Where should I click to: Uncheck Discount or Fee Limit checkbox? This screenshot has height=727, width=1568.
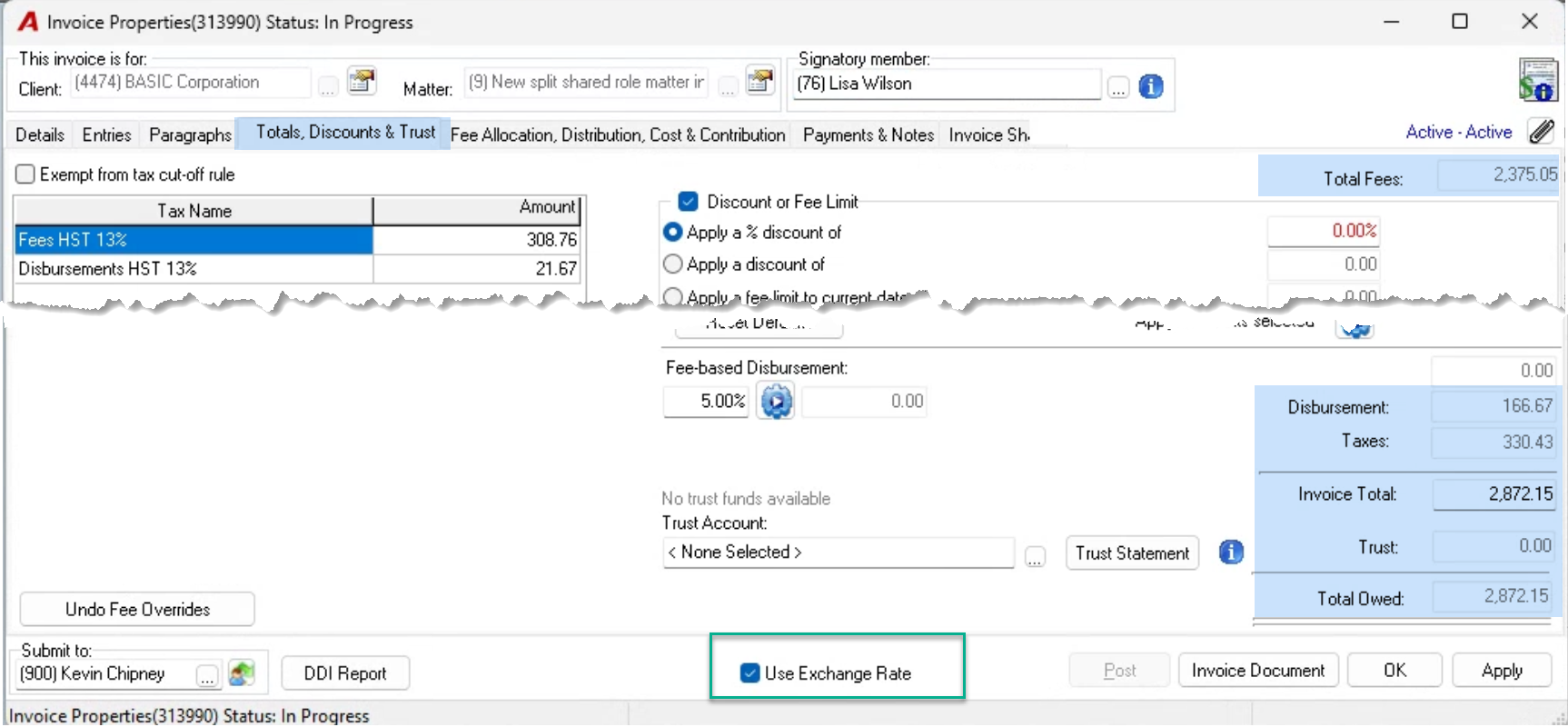tap(688, 202)
